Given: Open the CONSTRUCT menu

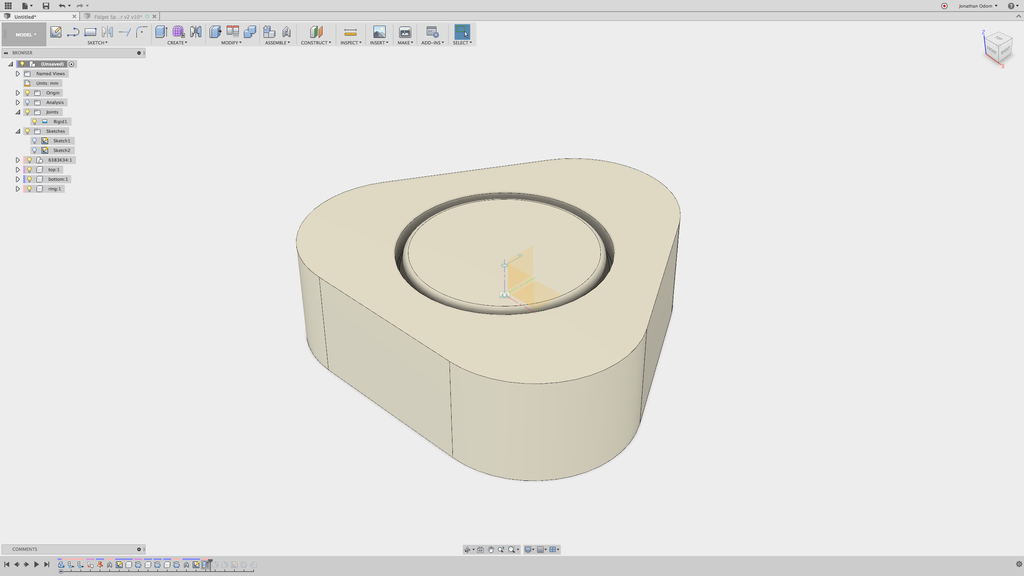Looking at the screenshot, I should [x=316, y=42].
